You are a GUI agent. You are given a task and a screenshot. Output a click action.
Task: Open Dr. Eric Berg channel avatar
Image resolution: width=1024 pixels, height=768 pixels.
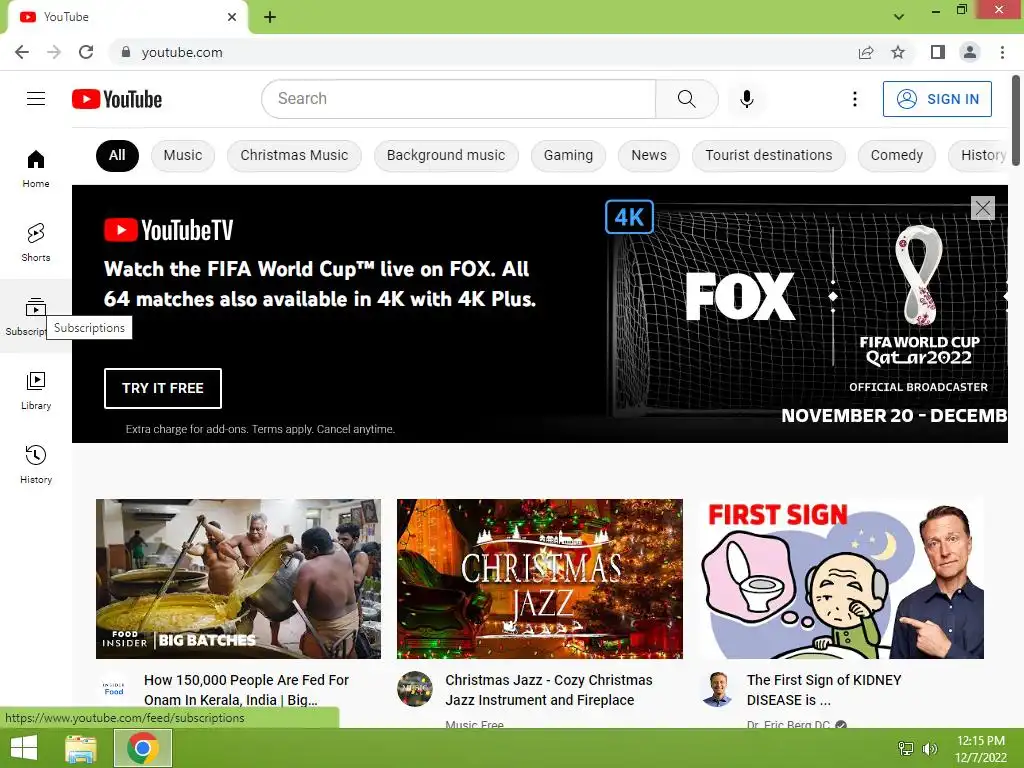[x=716, y=689]
